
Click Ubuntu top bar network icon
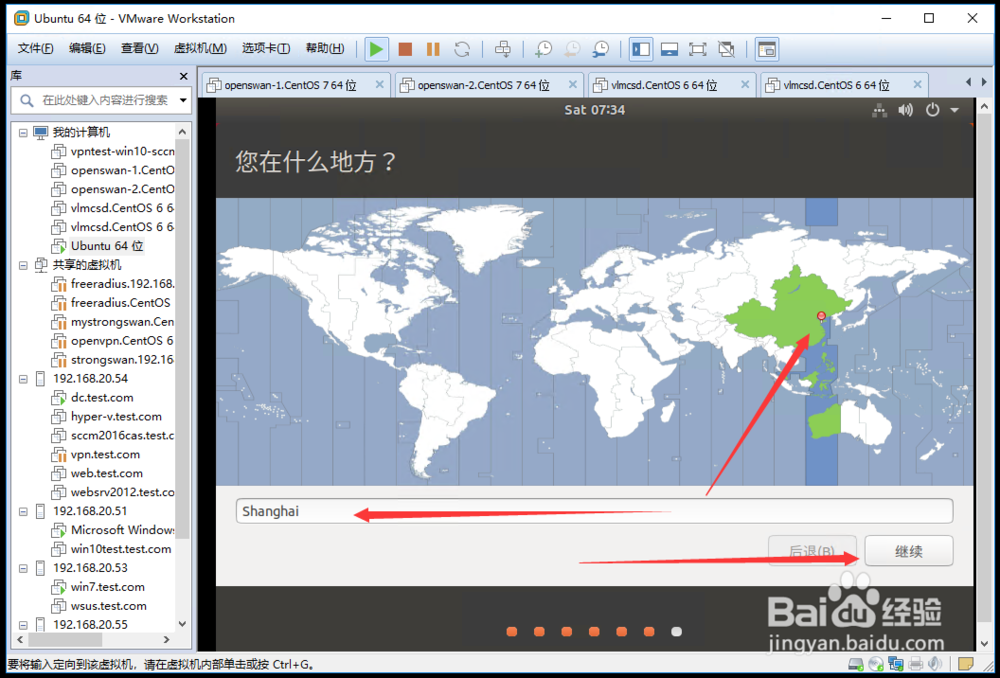pos(879,110)
